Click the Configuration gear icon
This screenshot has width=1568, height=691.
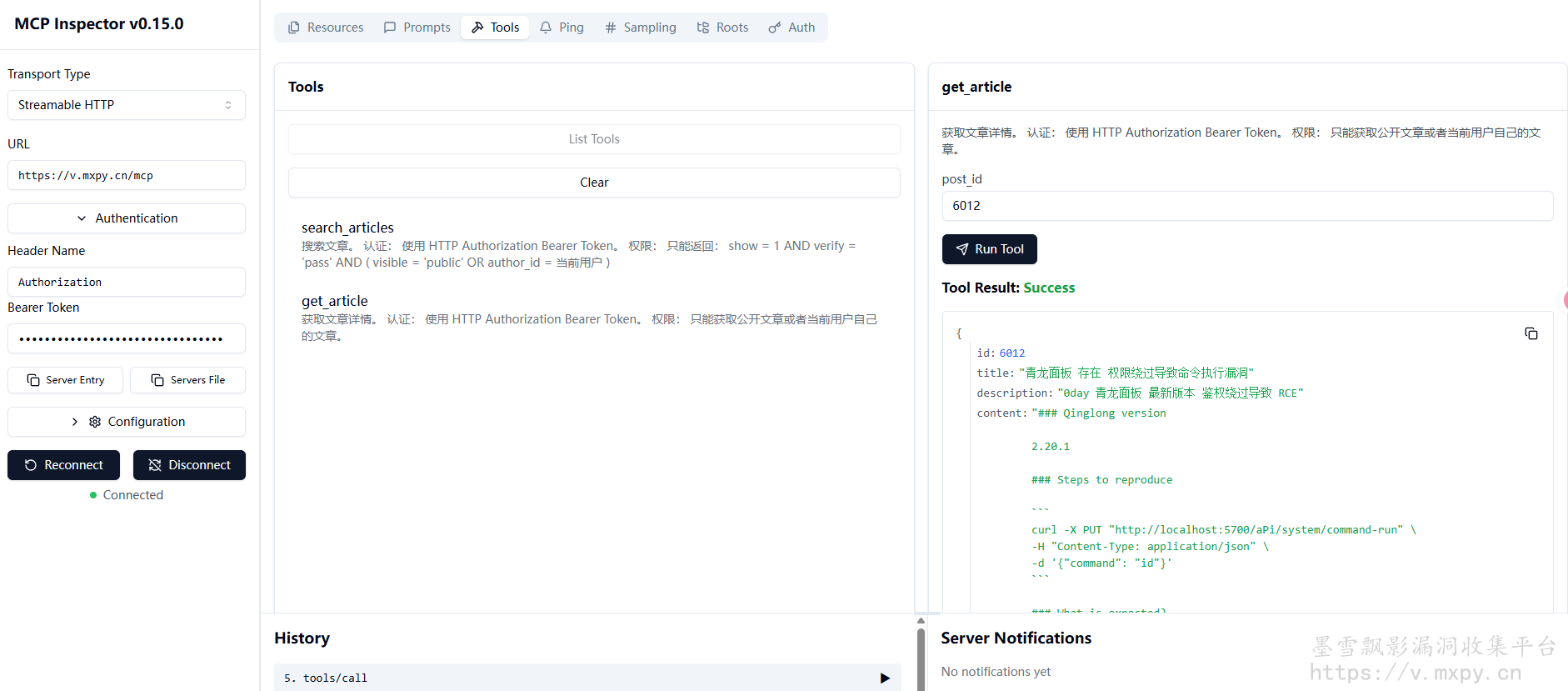point(95,422)
